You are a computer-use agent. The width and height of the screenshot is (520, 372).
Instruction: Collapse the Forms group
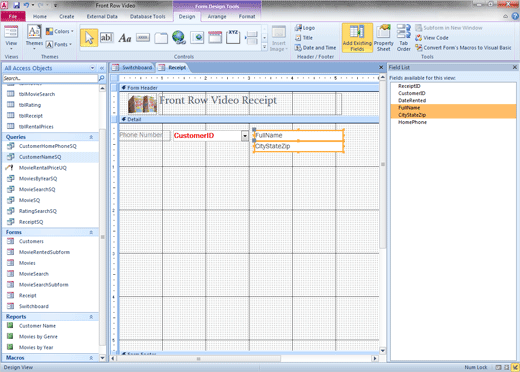(91, 232)
